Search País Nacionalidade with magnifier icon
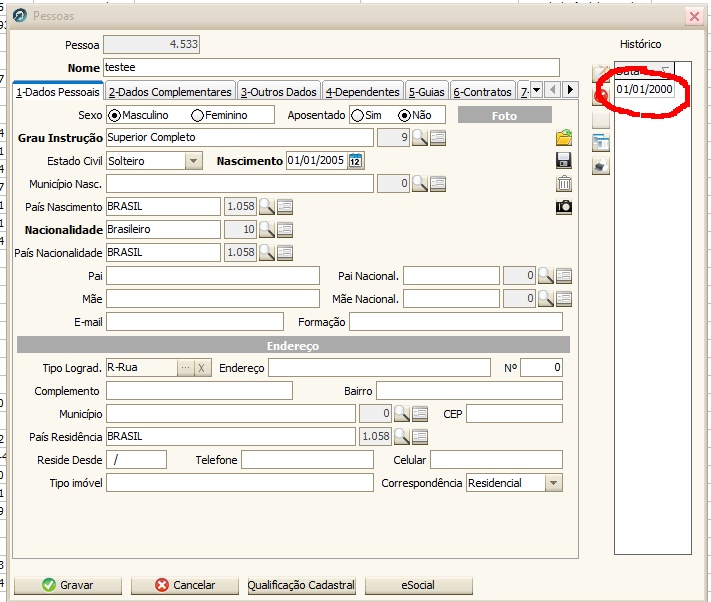The height and width of the screenshot is (602, 711). coord(267,252)
